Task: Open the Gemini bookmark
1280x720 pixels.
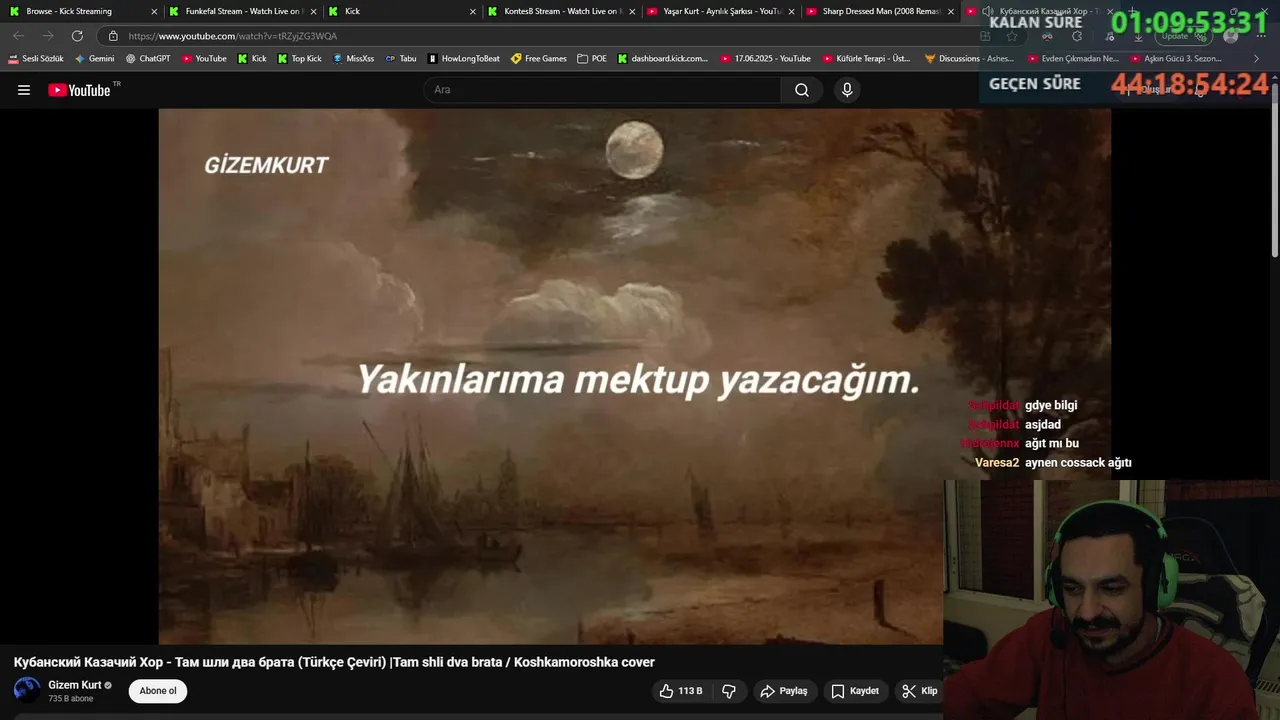Action: (x=94, y=59)
